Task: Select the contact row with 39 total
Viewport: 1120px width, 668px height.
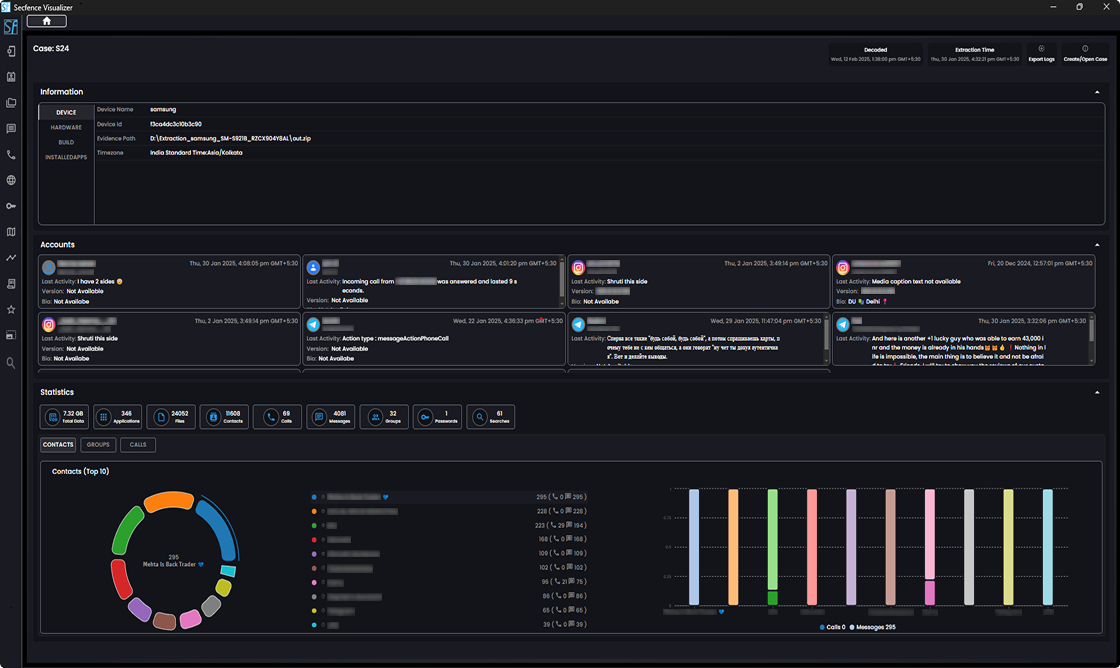Action: [x=449, y=624]
